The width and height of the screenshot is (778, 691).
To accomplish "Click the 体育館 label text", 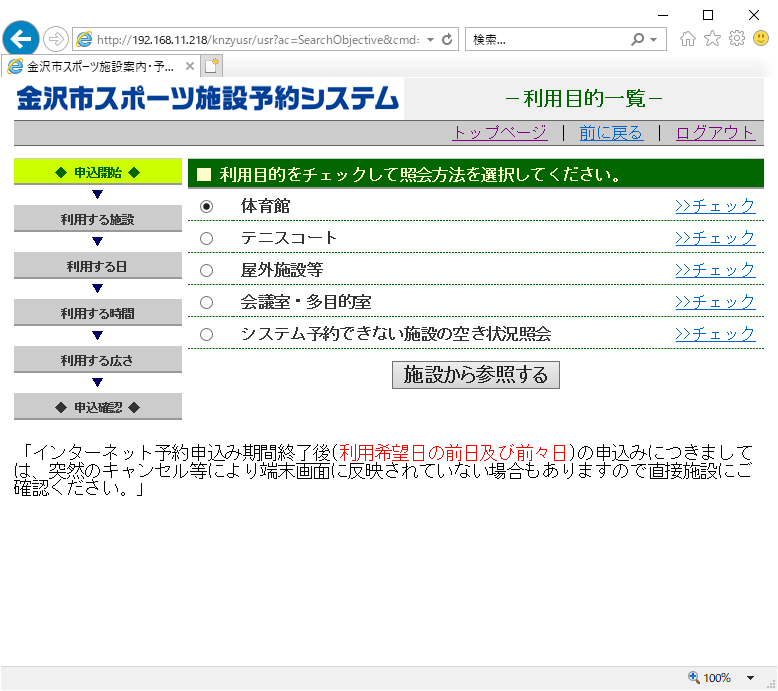I will click(265, 206).
